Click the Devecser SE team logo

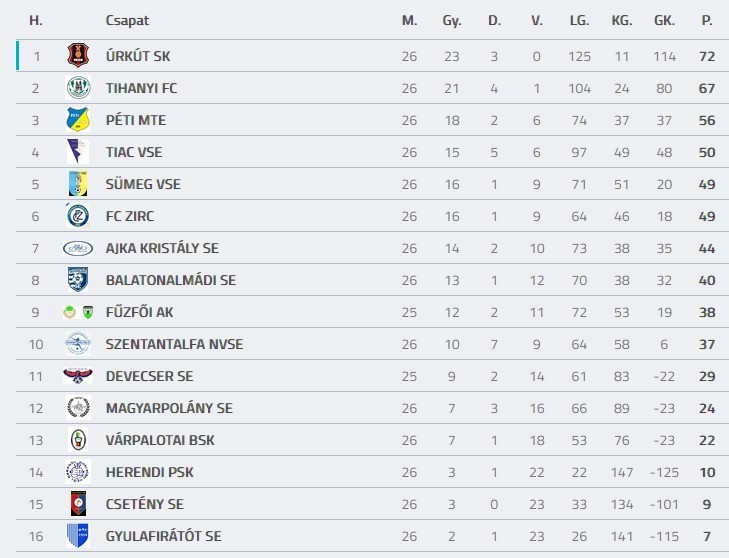coord(78,376)
